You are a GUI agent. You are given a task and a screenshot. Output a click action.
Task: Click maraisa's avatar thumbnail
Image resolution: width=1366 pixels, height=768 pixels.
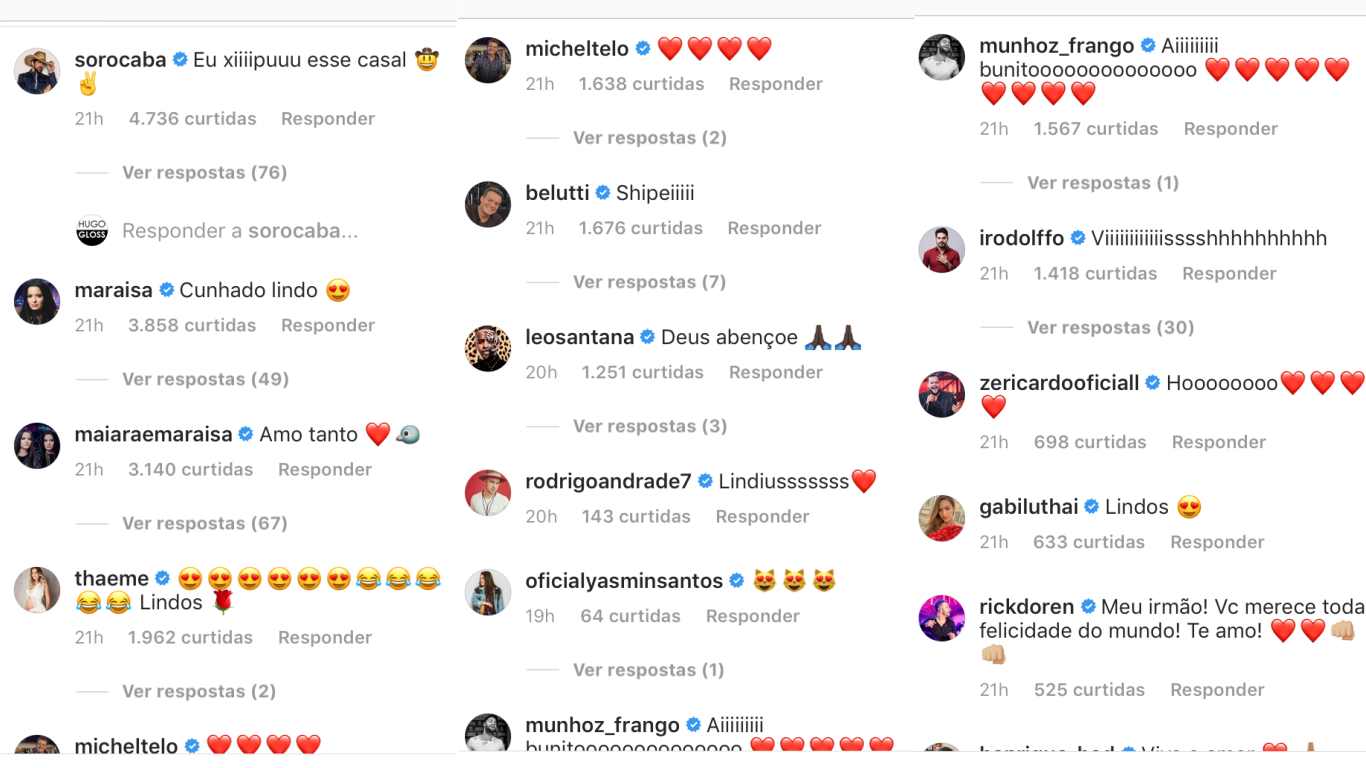click(37, 301)
